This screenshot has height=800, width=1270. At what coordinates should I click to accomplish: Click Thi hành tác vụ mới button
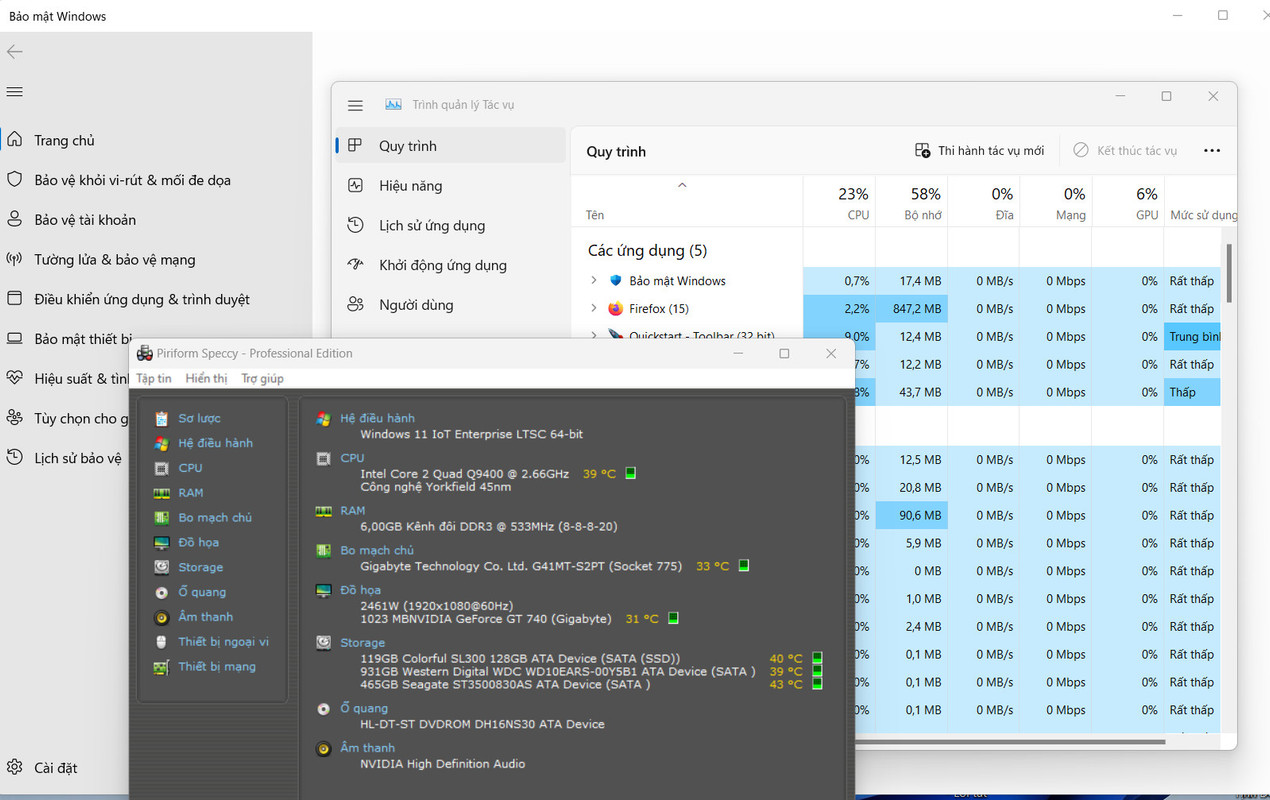click(x=979, y=151)
